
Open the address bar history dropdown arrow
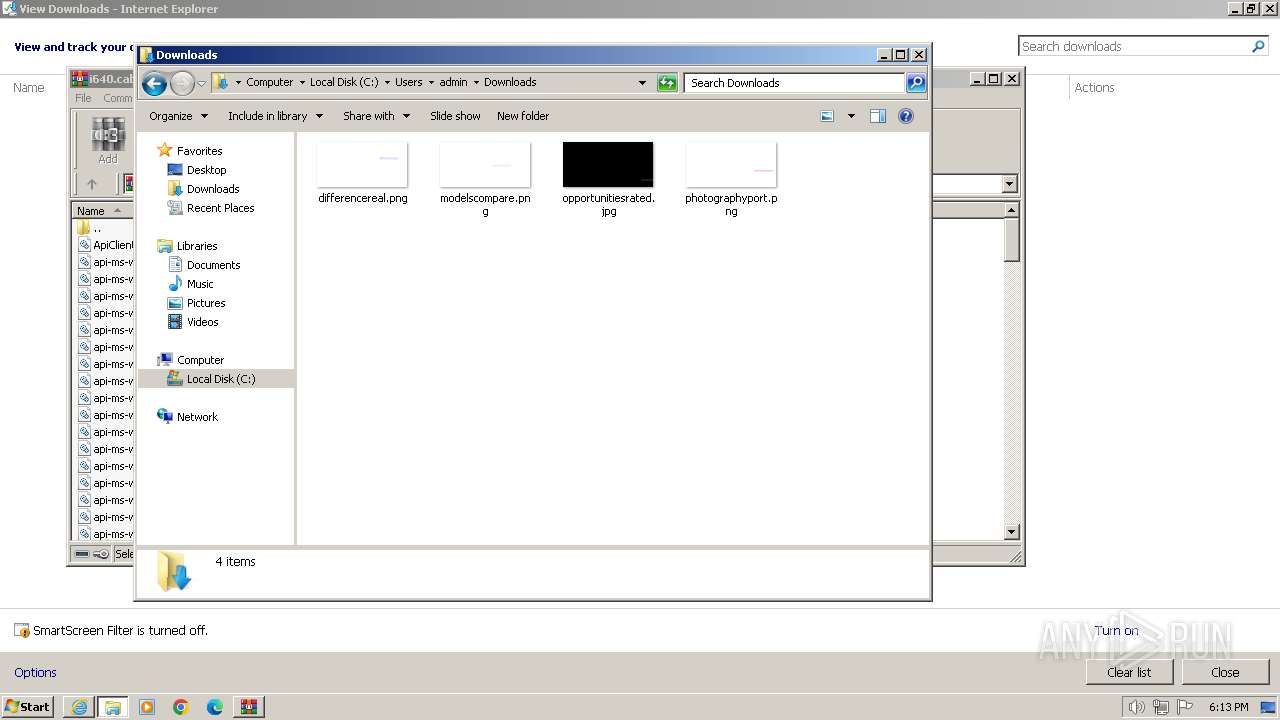click(x=642, y=83)
